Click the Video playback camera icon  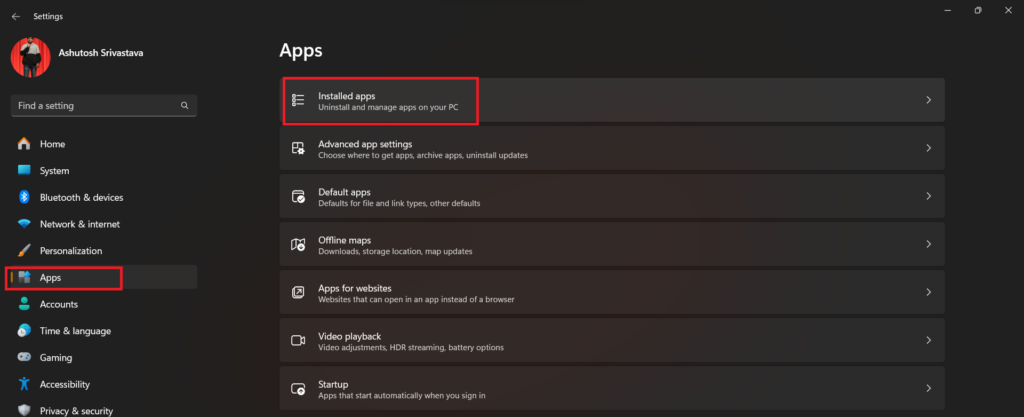pyautogui.click(x=297, y=340)
